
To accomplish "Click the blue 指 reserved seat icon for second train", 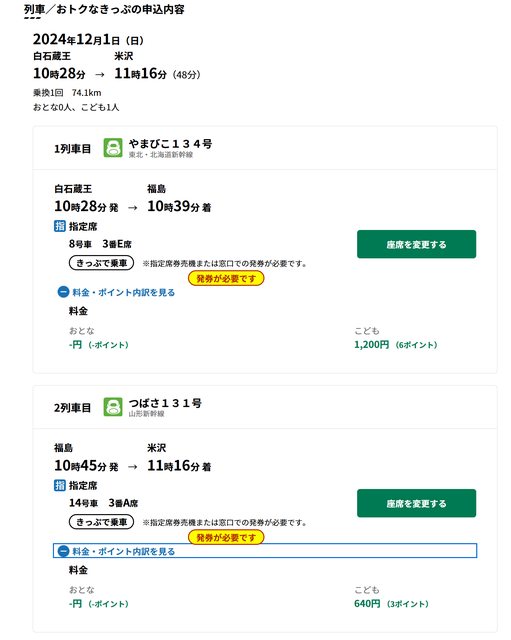I will point(60,485).
